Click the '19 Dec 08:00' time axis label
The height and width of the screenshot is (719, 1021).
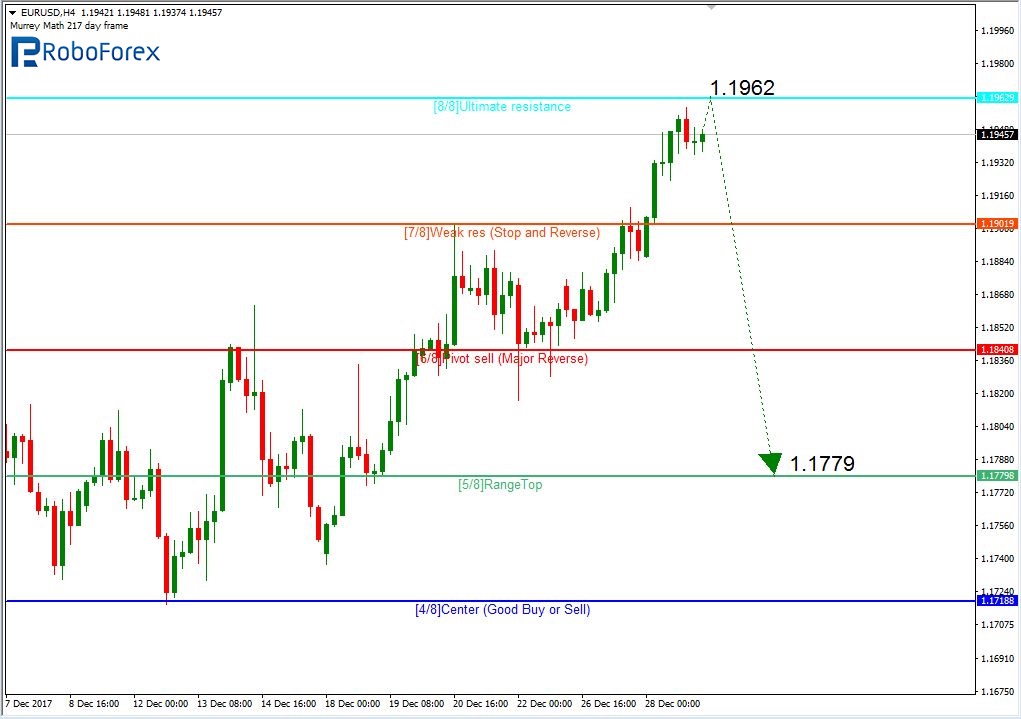pyautogui.click(x=417, y=704)
